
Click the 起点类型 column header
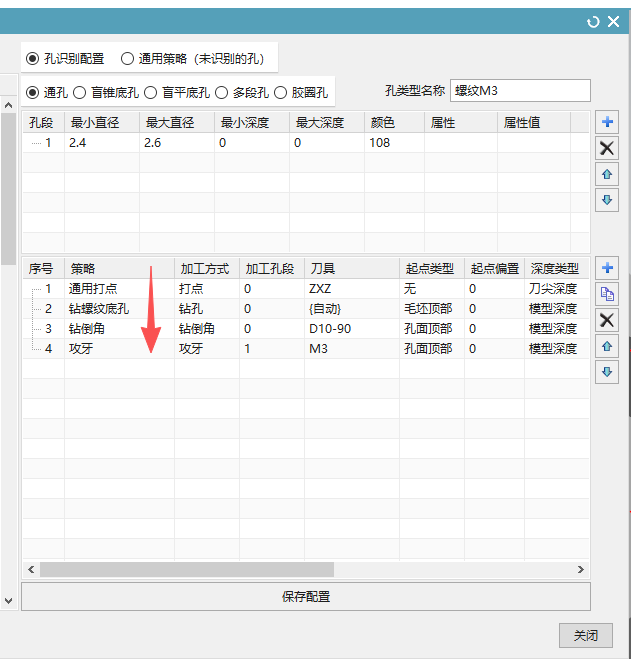click(x=432, y=269)
